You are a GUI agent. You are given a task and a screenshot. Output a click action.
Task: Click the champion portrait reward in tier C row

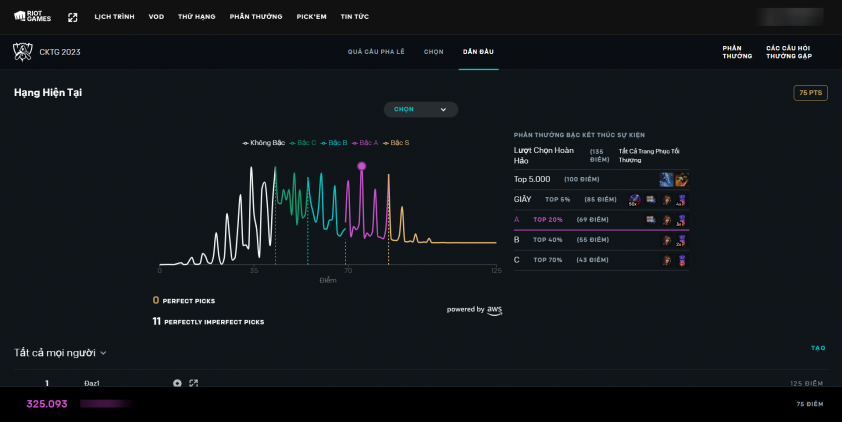pyautogui.click(x=666, y=260)
